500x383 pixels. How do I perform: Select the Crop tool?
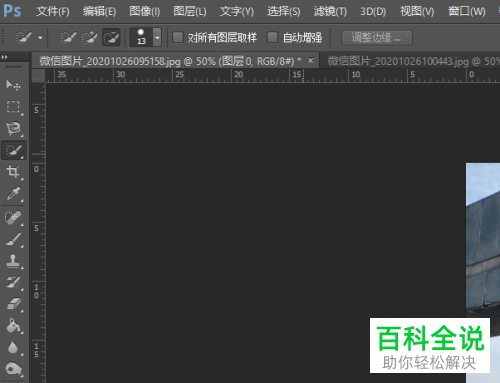[13, 172]
